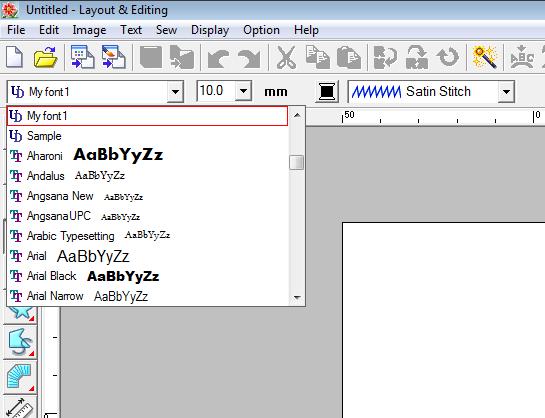Image resolution: width=545 pixels, height=418 pixels.
Task: Choose the Andalus font
Action: tap(147, 175)
